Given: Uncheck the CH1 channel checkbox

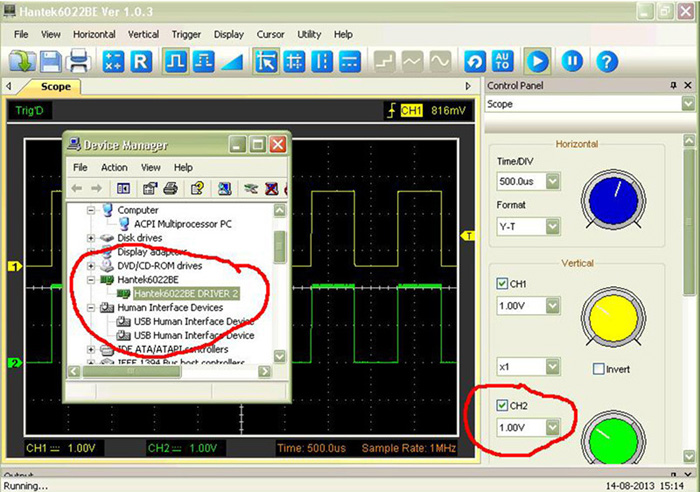Looking at the screenshot, I should tap(502, 284).
